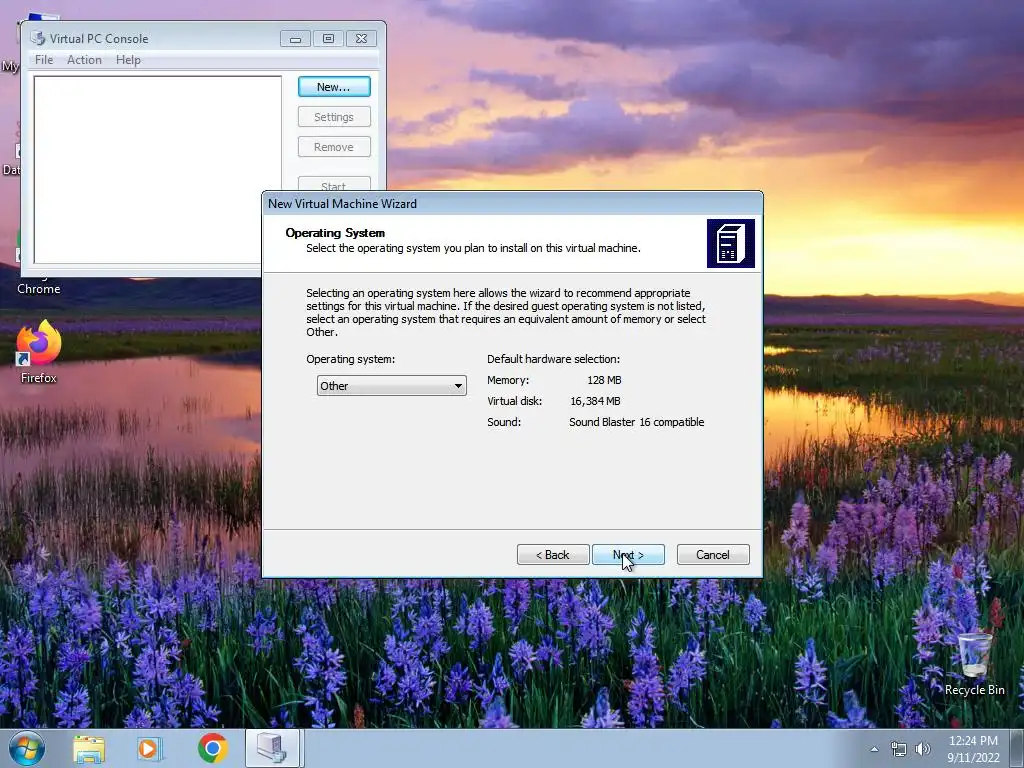Click the Settings button in Virtual PC Console
The width and height of the screenshot is (1024, 768).
click(334, 117)
